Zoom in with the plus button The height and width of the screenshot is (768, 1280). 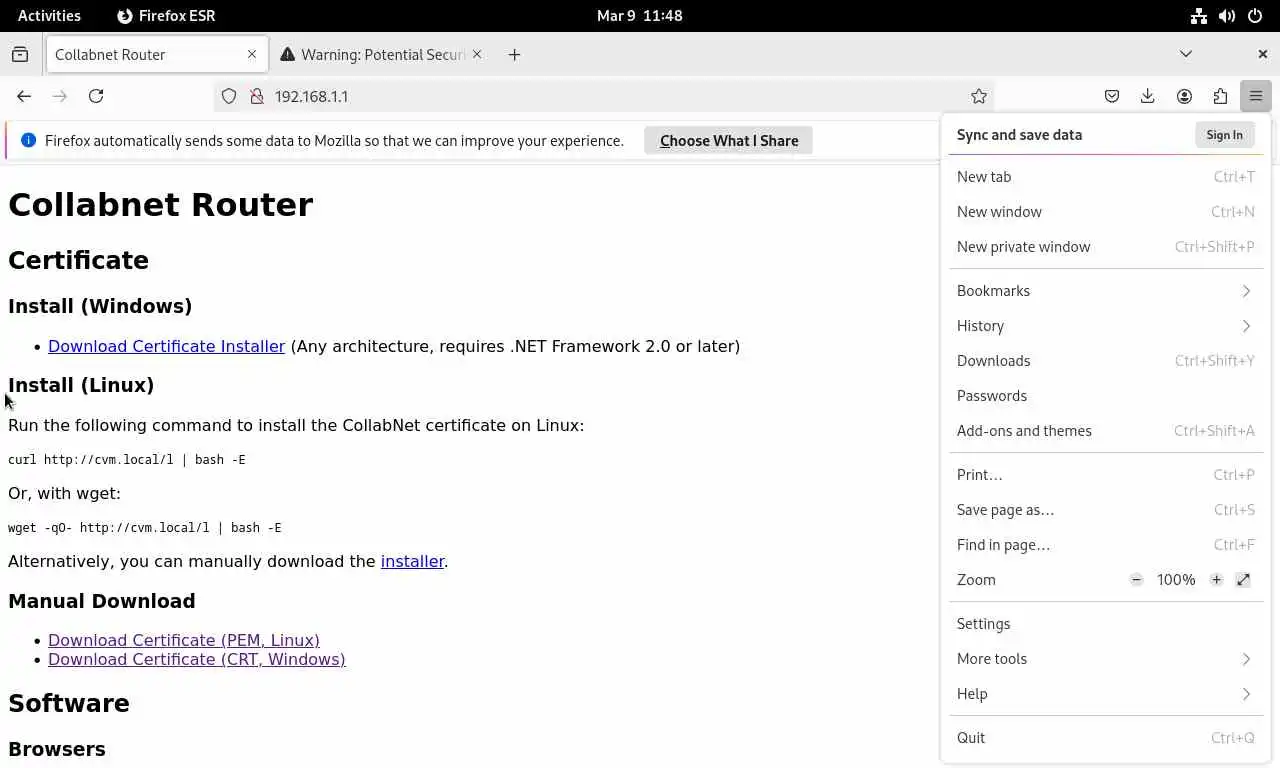point(1216,580)
